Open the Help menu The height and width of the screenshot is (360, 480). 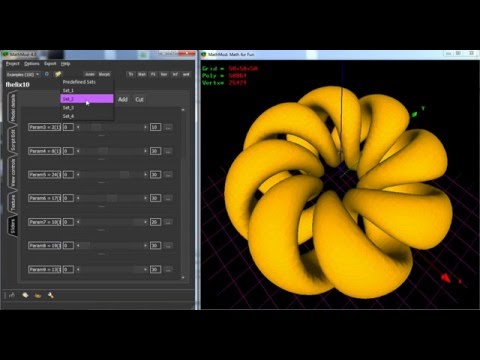65,64
